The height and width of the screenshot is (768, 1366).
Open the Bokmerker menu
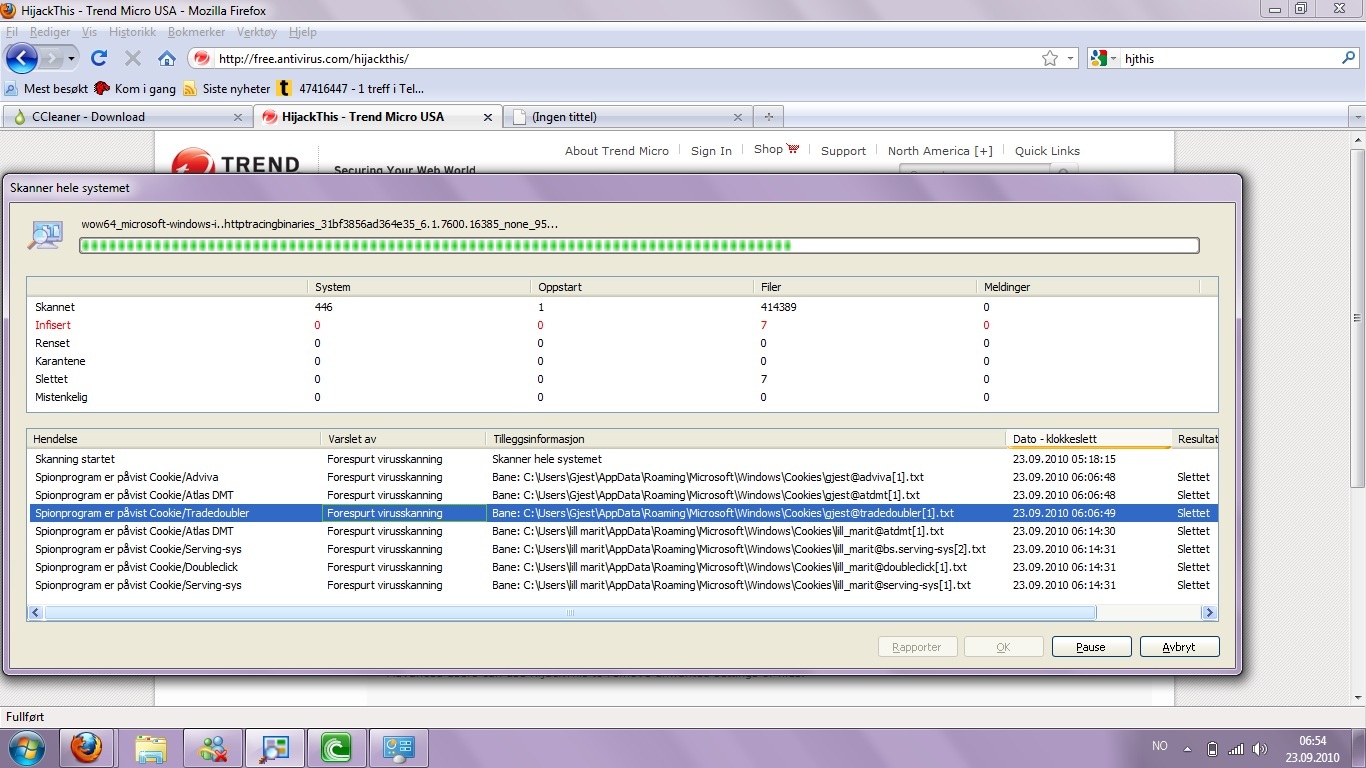pos(196,32)
